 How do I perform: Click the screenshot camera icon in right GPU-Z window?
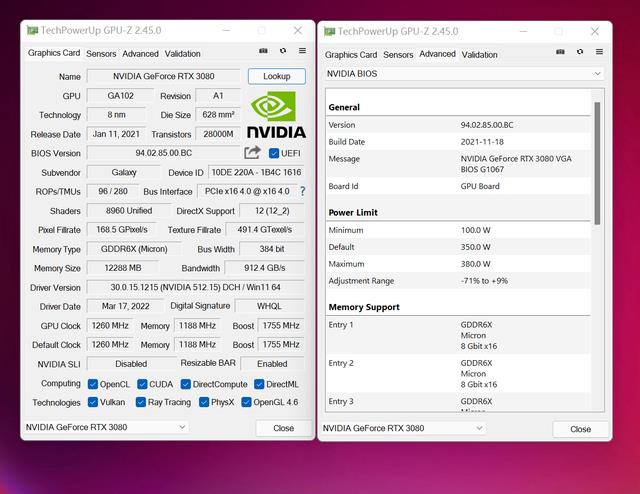click(560, 52)
